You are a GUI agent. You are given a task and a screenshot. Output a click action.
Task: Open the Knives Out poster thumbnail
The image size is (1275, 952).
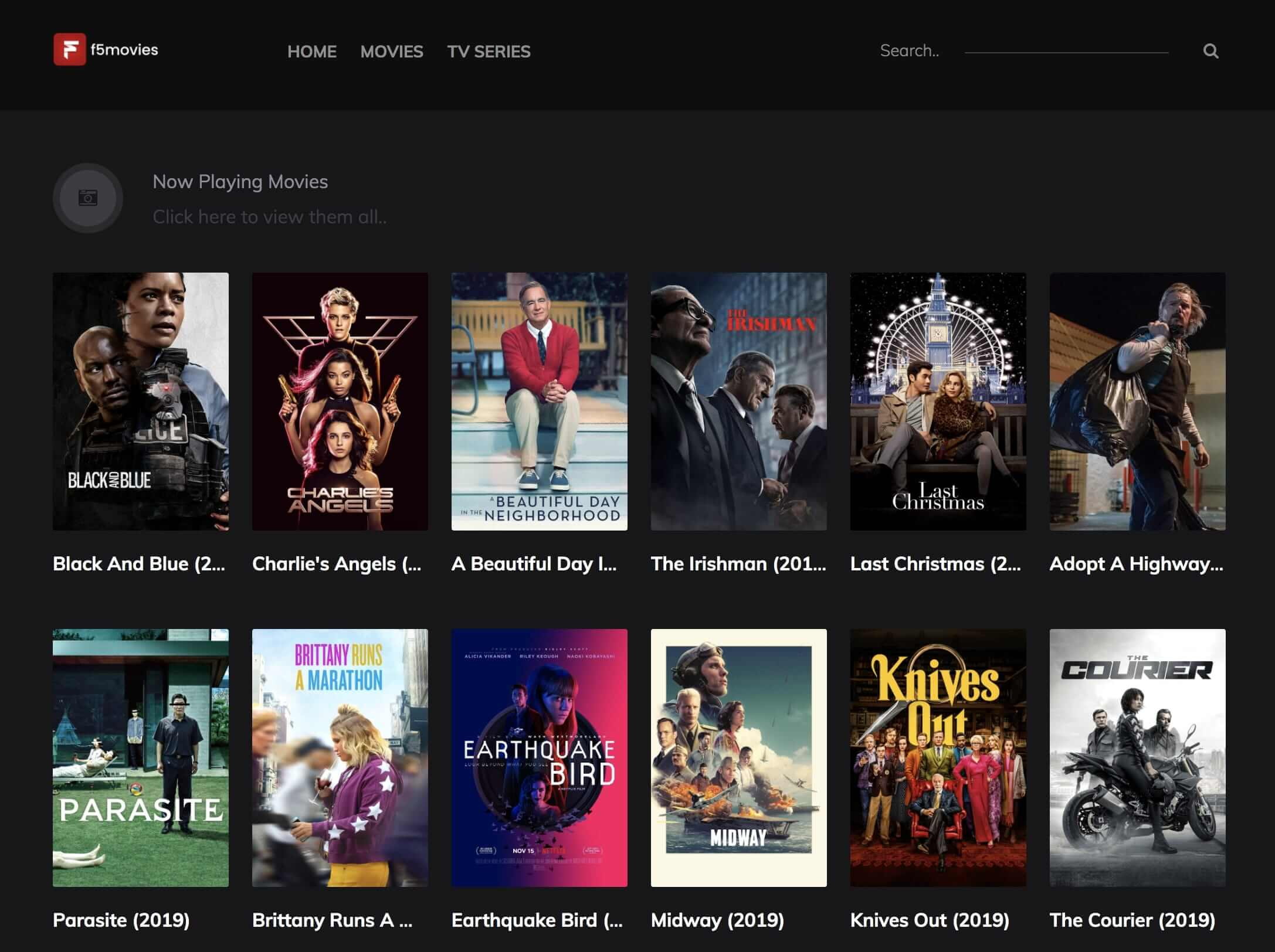[x=938, y=757]
